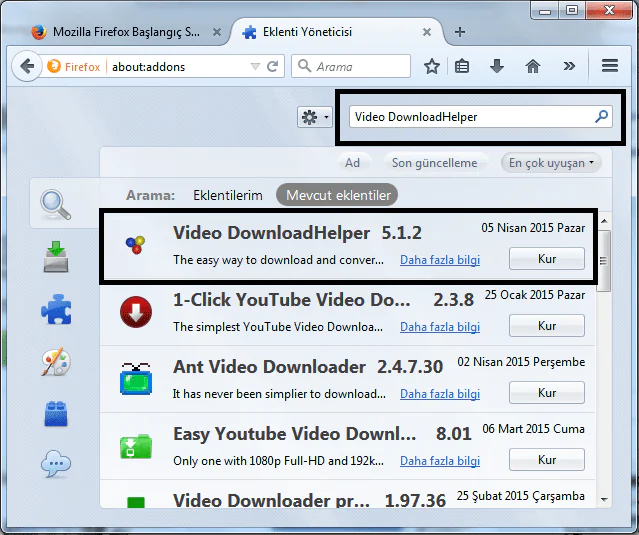Image resolution: width=639 pixels, height=535 pixels.
Task: Click the results list scrollbar thumb
Action: [x=604, y=261]
